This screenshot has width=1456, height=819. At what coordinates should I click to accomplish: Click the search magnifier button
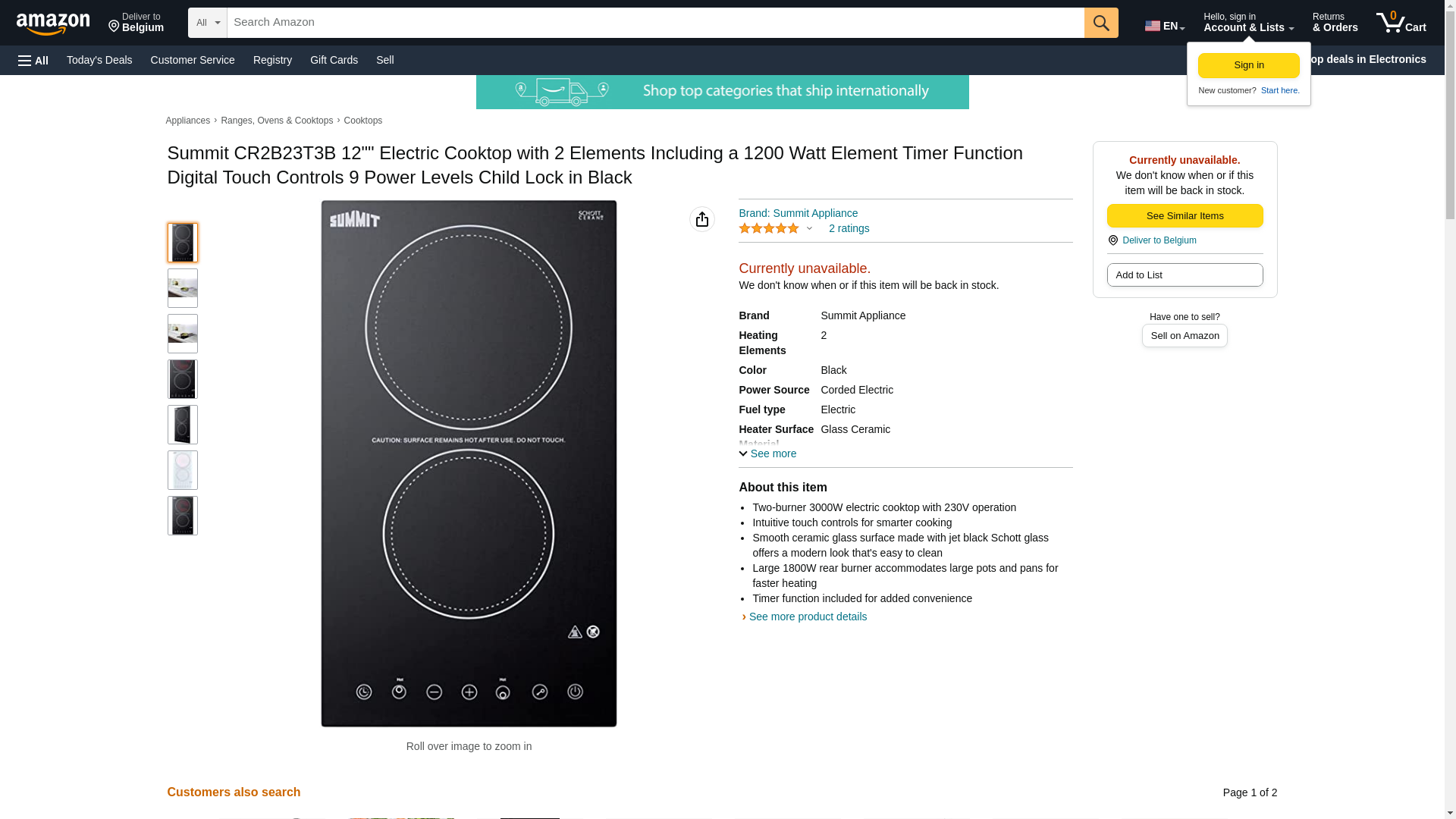coord(1100,23)
